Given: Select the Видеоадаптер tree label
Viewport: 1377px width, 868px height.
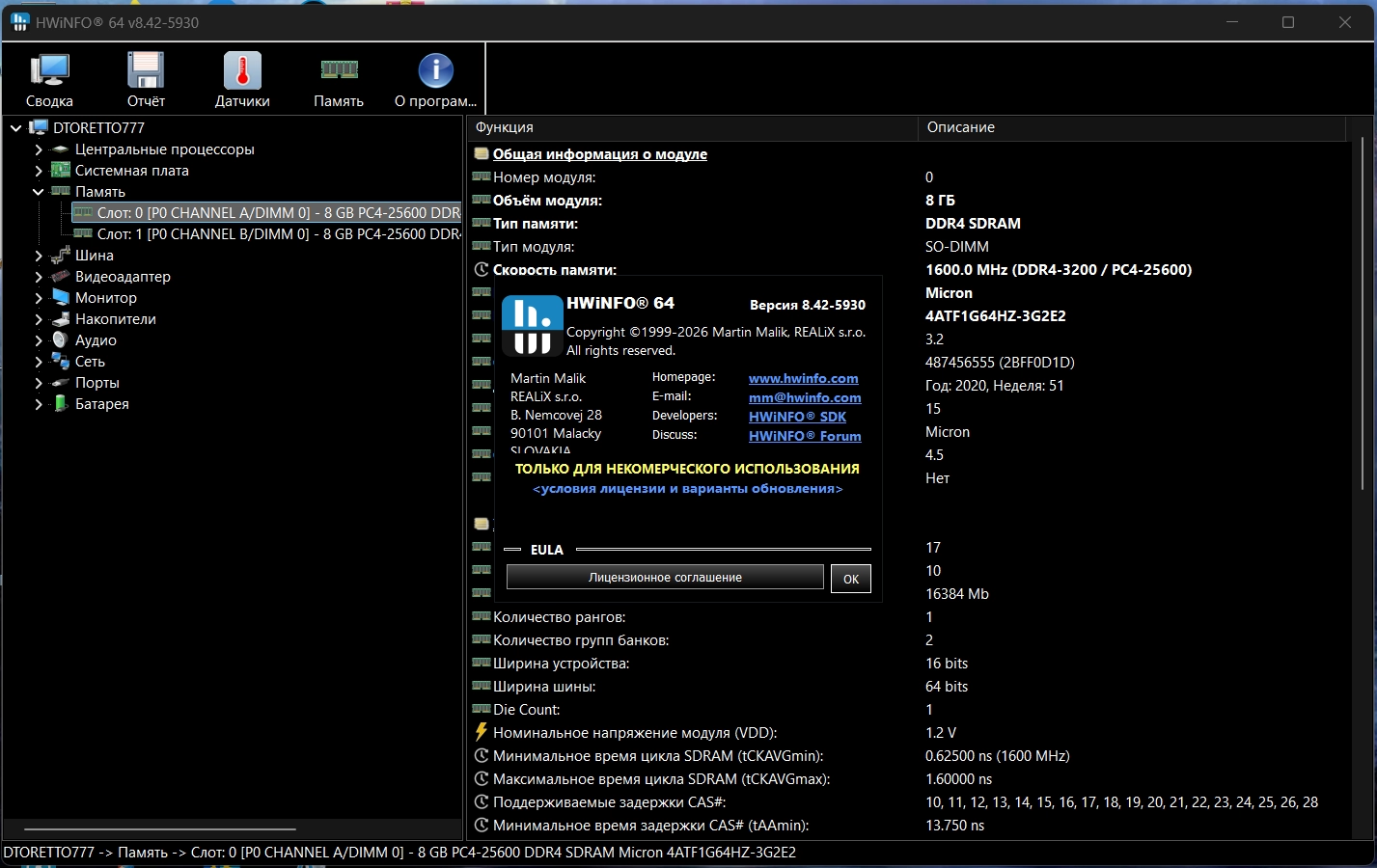Looking at the screenshot, I should (123, 277).
